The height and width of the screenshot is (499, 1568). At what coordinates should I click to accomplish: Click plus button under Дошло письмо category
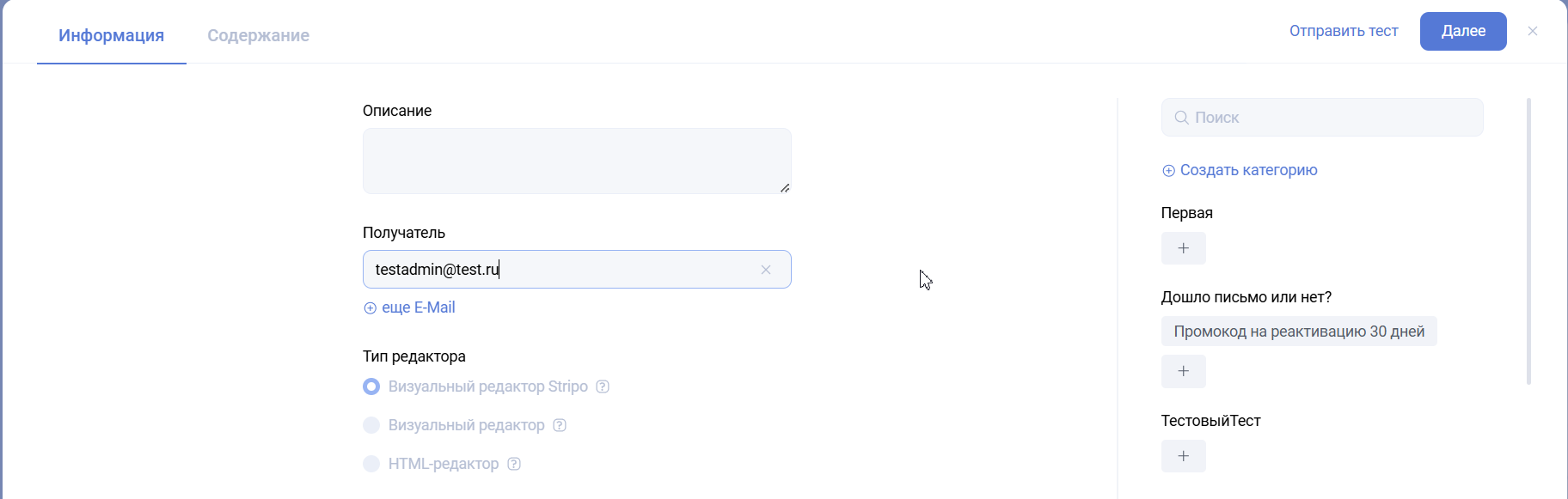pyautogui.click(x=1183, y=371)
